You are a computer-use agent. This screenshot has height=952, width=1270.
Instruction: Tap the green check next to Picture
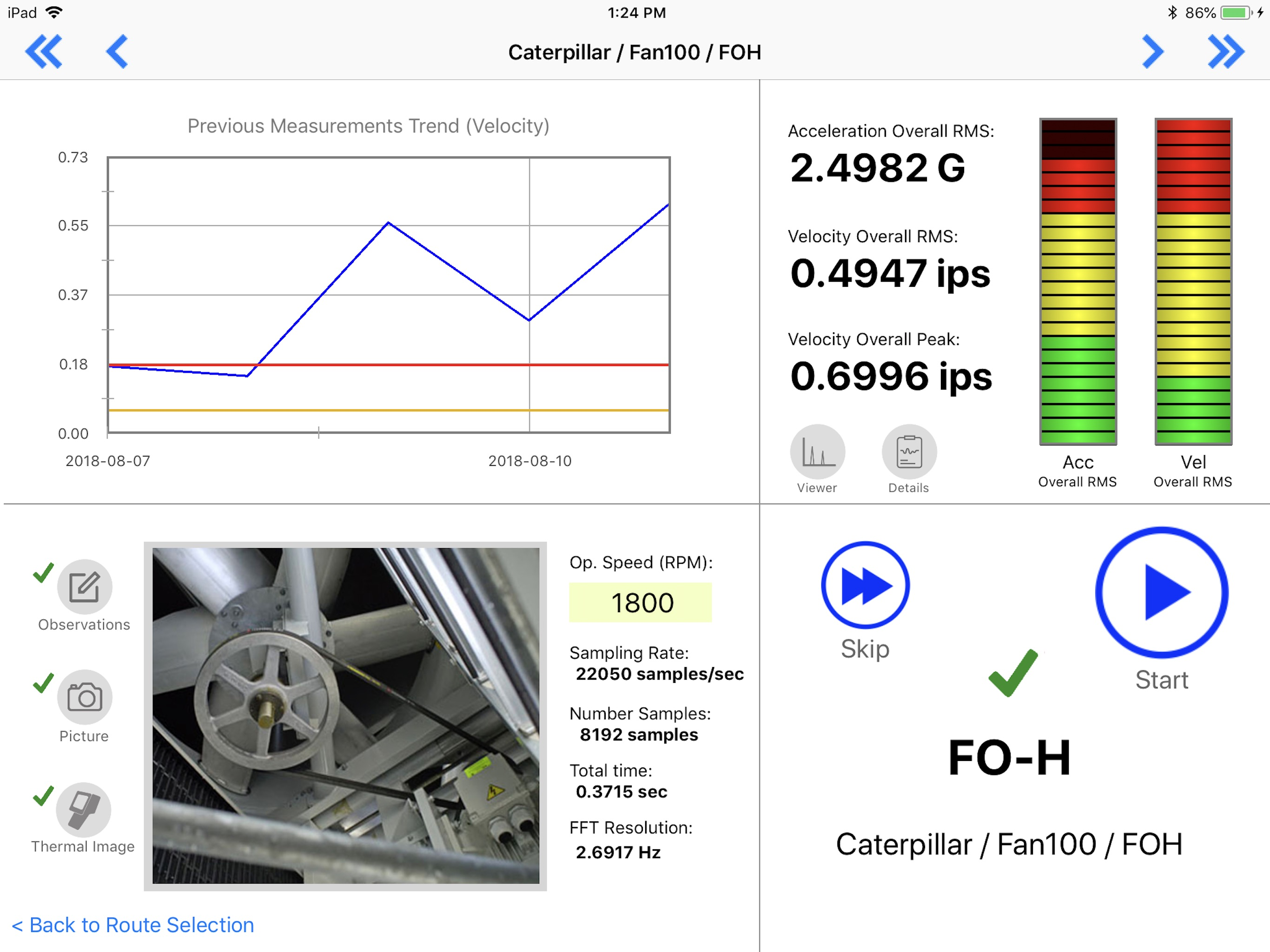[x=43, y=683]
